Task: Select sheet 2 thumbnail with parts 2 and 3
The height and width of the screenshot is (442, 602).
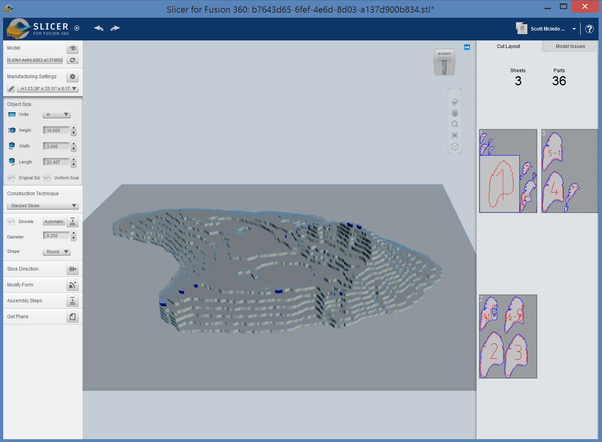Action: pyautogui.click(x=508, y=336)
